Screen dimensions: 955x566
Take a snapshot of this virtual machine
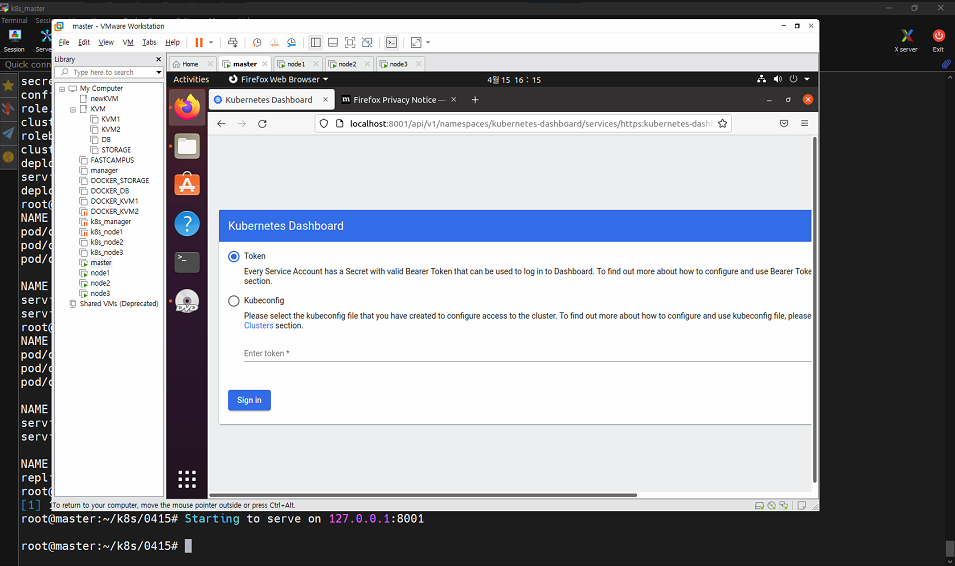257,43
